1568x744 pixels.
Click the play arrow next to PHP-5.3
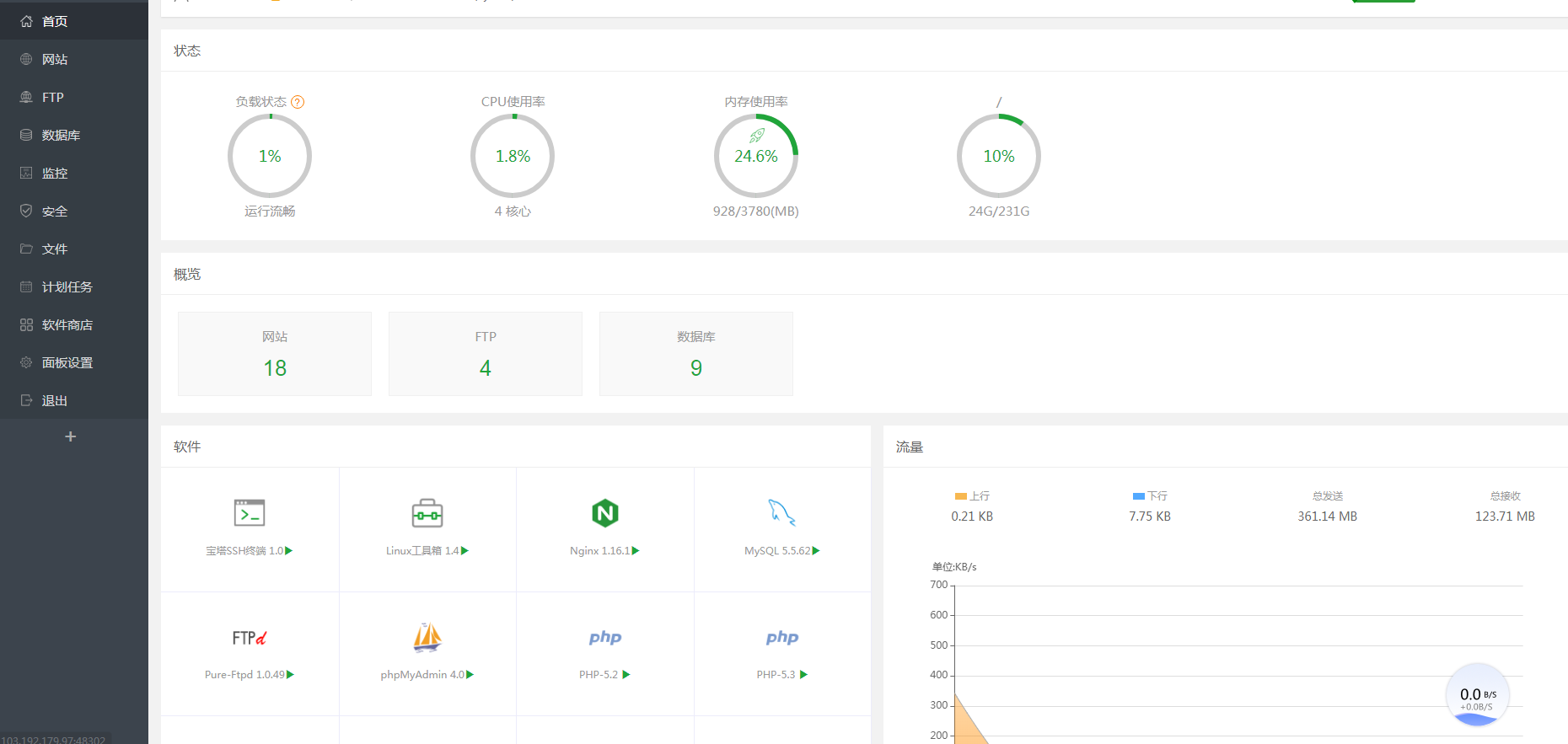[804, 675]
